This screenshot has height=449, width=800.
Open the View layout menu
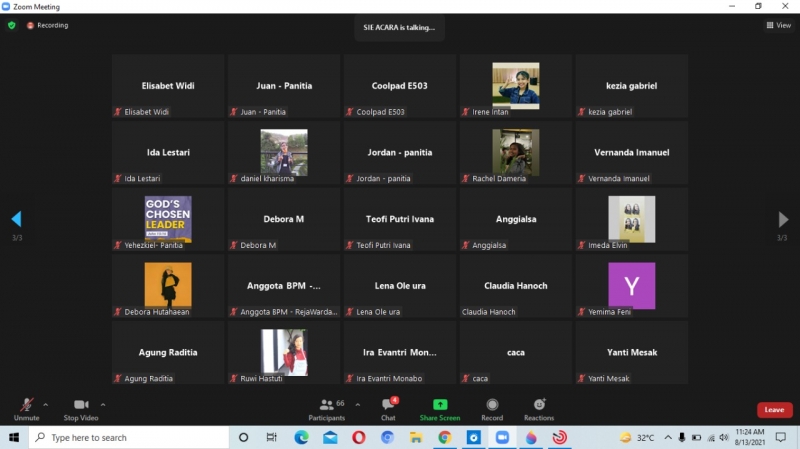778,25
